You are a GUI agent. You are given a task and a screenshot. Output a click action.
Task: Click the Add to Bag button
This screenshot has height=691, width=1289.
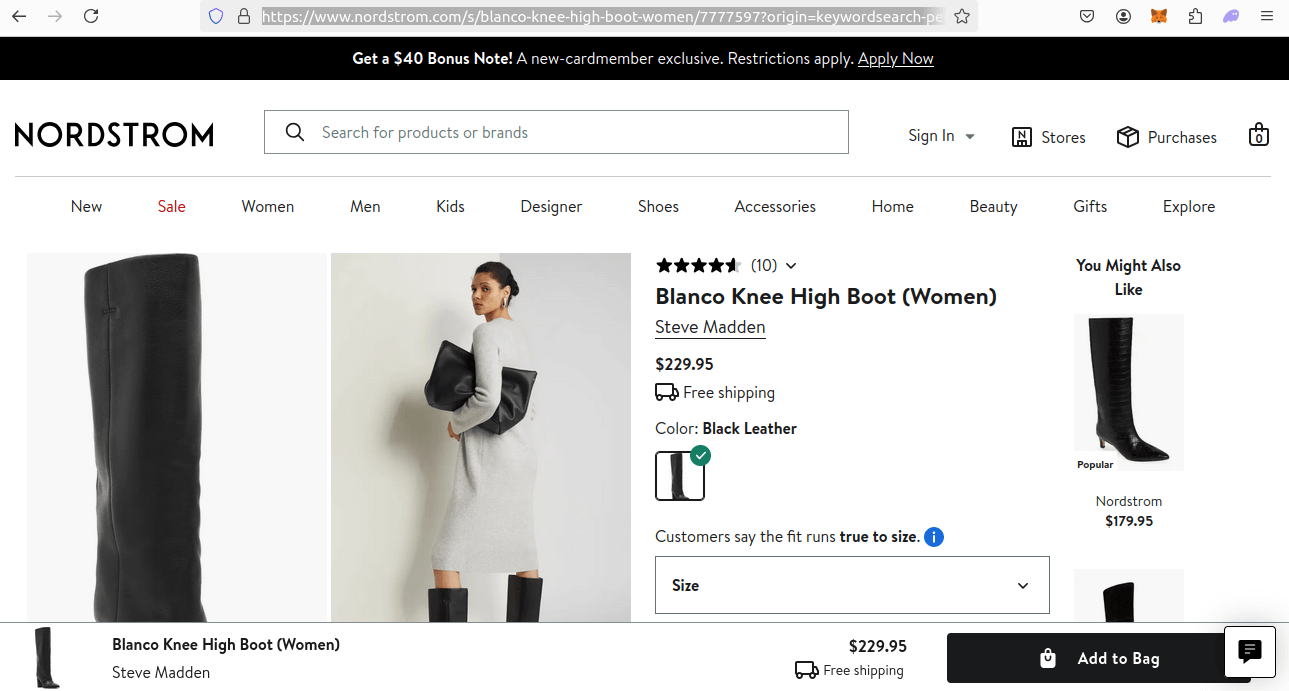[1099, 658]
